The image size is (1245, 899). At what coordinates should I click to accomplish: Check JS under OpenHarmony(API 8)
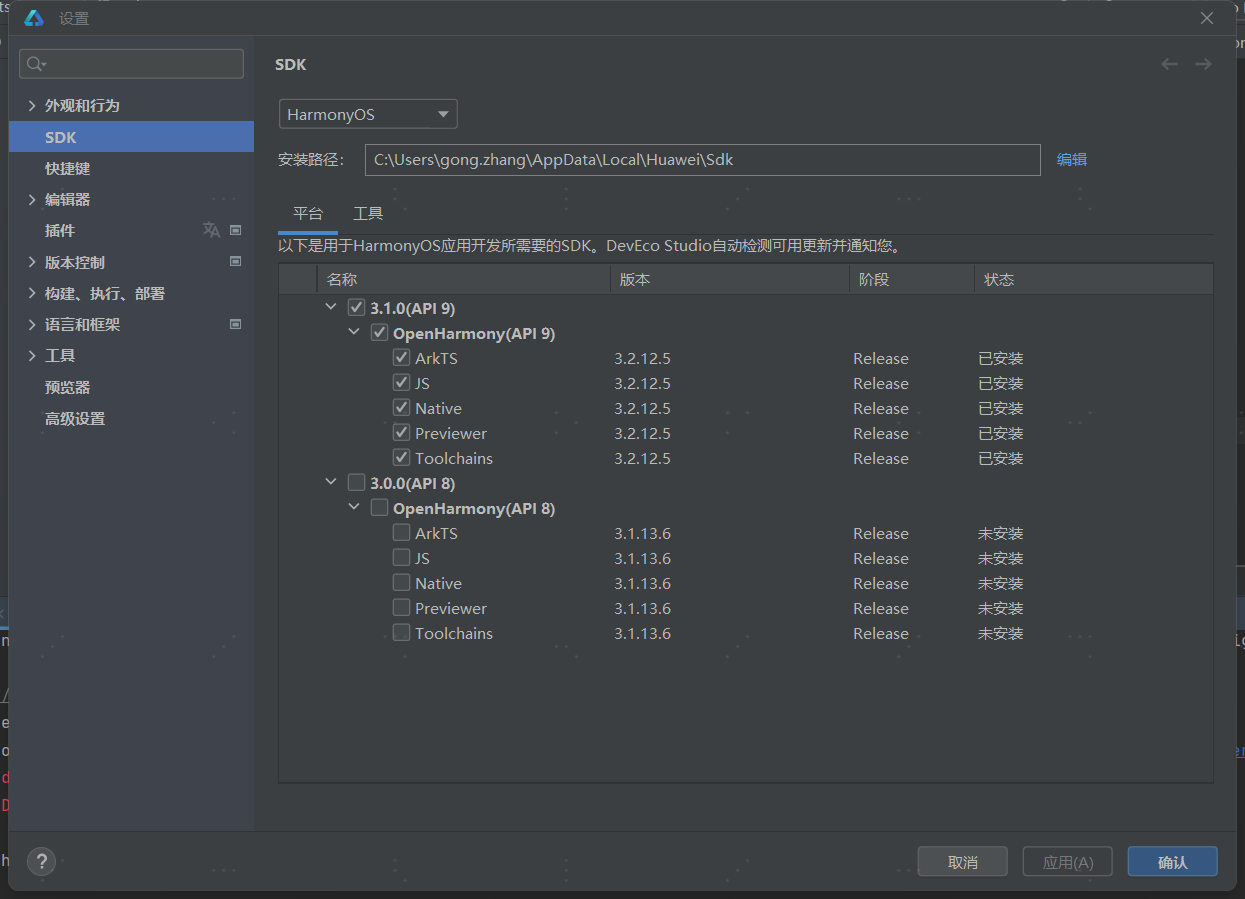click(x=401, y=557)
